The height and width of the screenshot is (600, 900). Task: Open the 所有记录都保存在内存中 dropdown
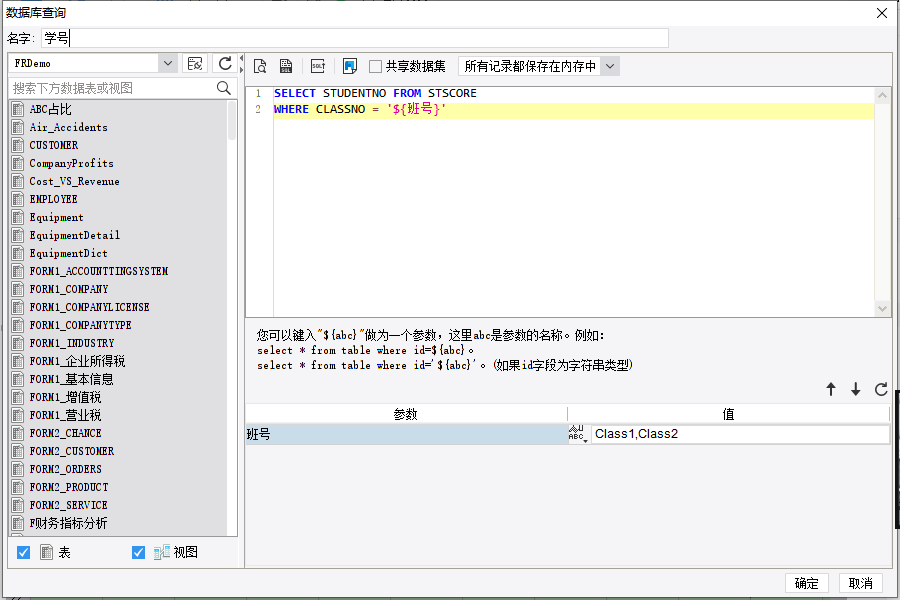(610, 67)
